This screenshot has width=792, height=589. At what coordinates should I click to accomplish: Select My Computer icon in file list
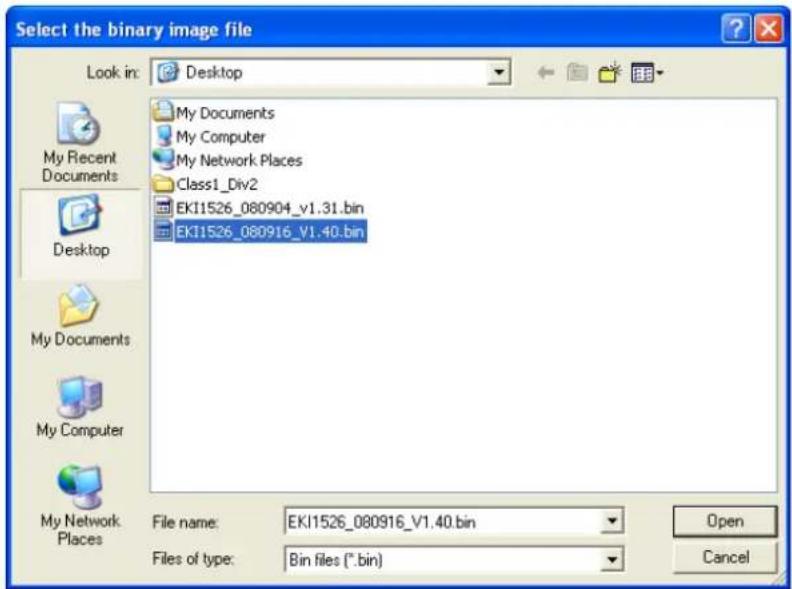tap(164, 136)
